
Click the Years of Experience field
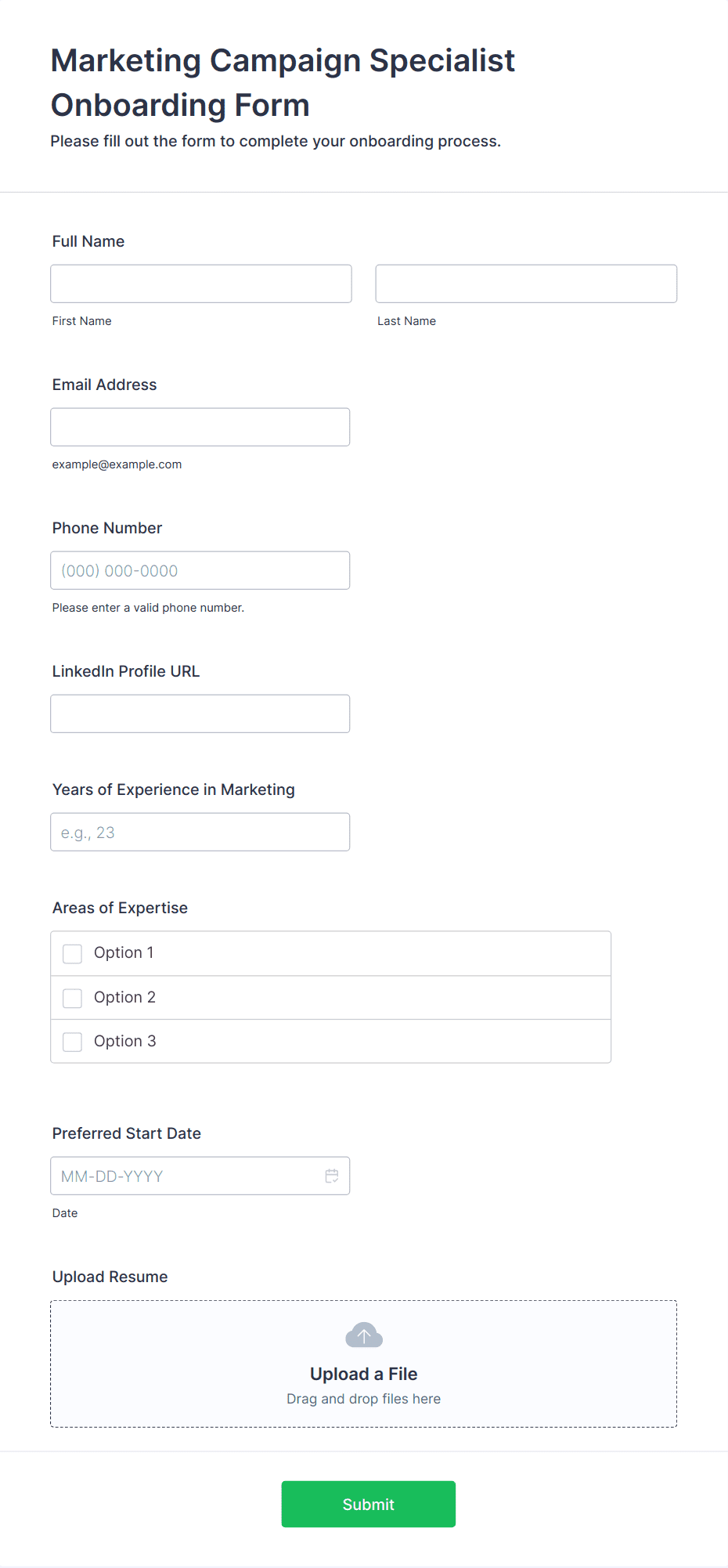click(x=200, y=832)
